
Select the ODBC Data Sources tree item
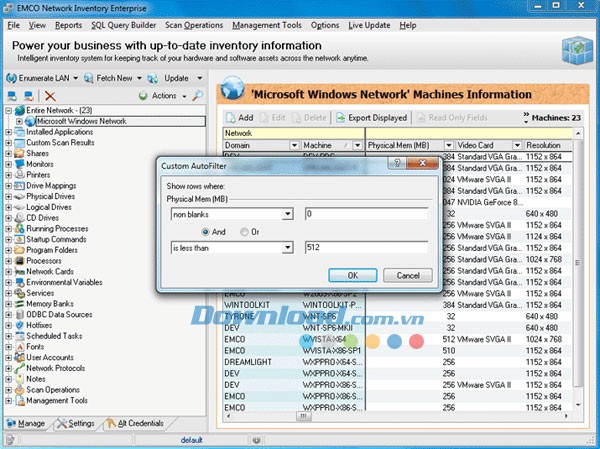pyautogui.click(x=59, y=315)
